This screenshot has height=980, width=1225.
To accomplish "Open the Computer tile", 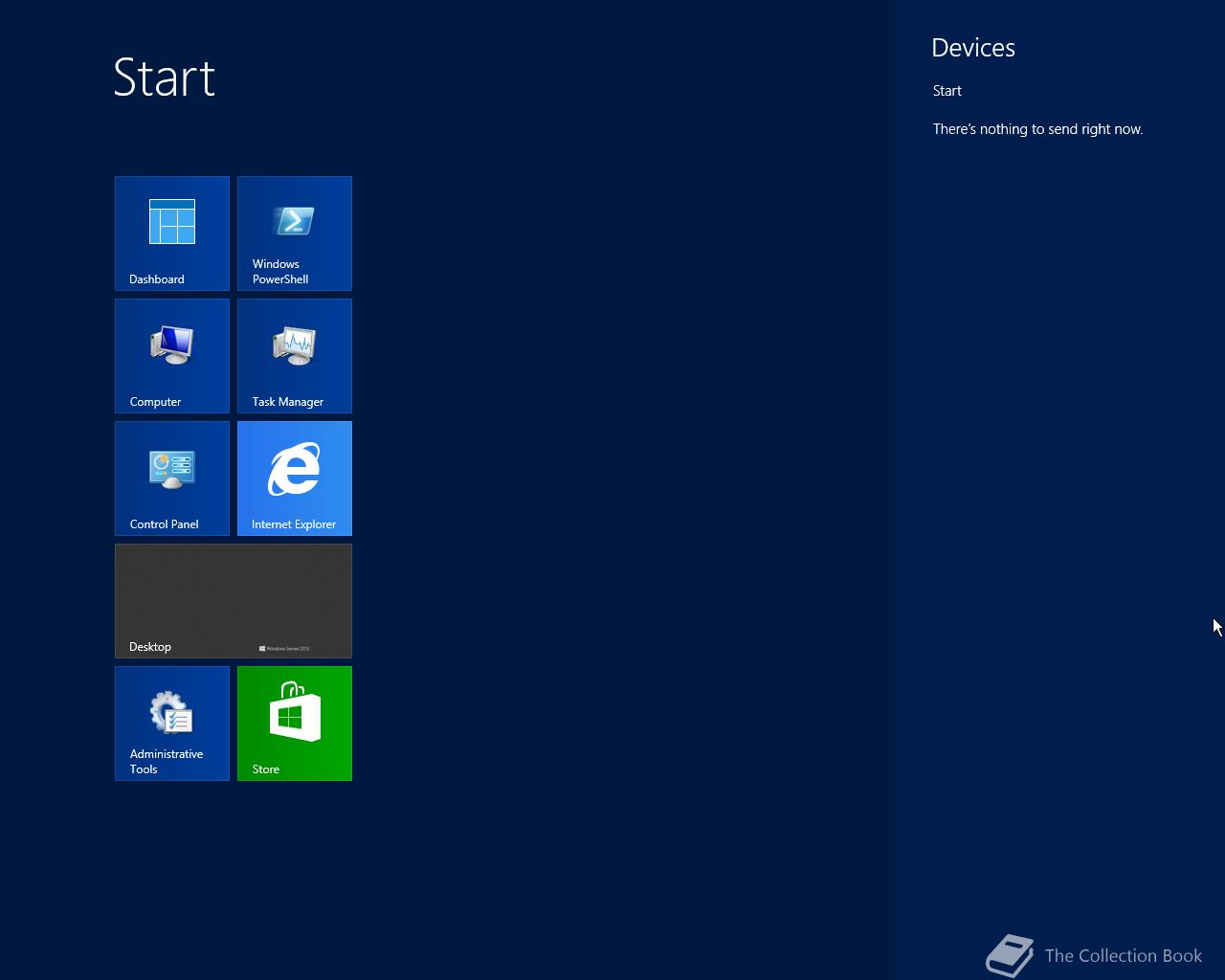I will 172,356.
